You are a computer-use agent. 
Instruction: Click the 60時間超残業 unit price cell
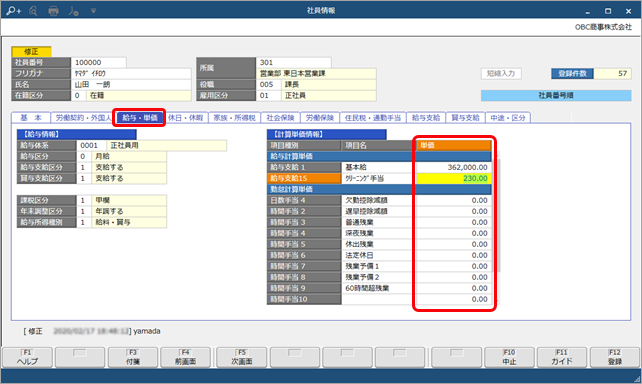pyautogui.click(x=454, y=288)
